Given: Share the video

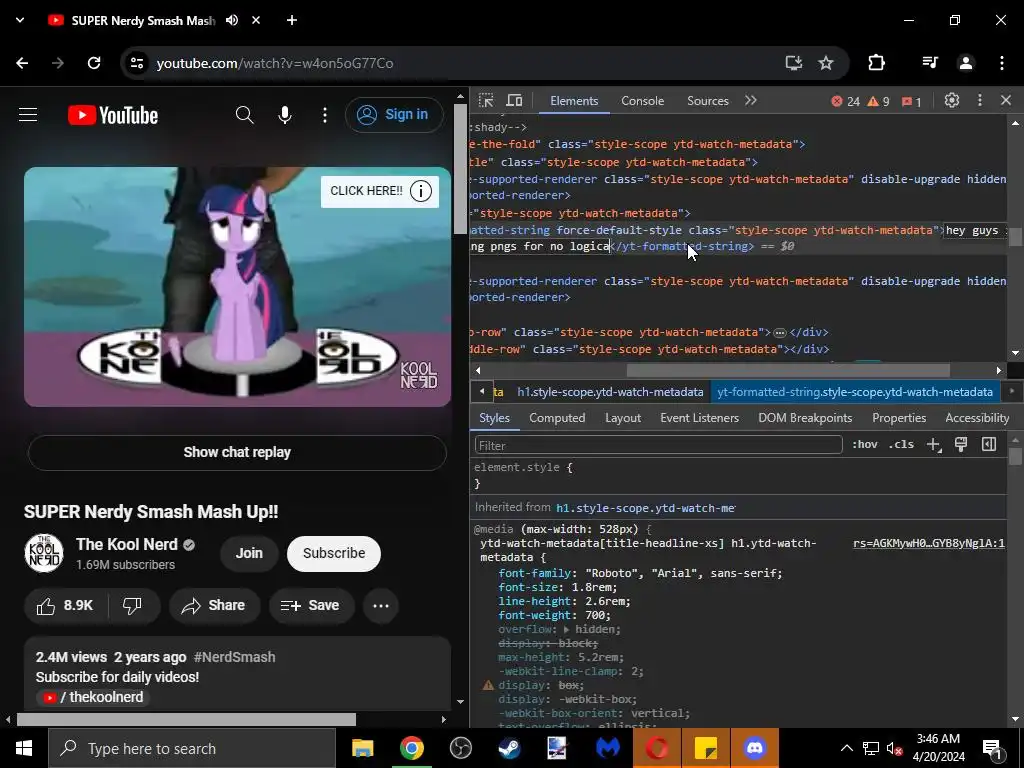Looking at the screenshot, I should coord(214,605).
